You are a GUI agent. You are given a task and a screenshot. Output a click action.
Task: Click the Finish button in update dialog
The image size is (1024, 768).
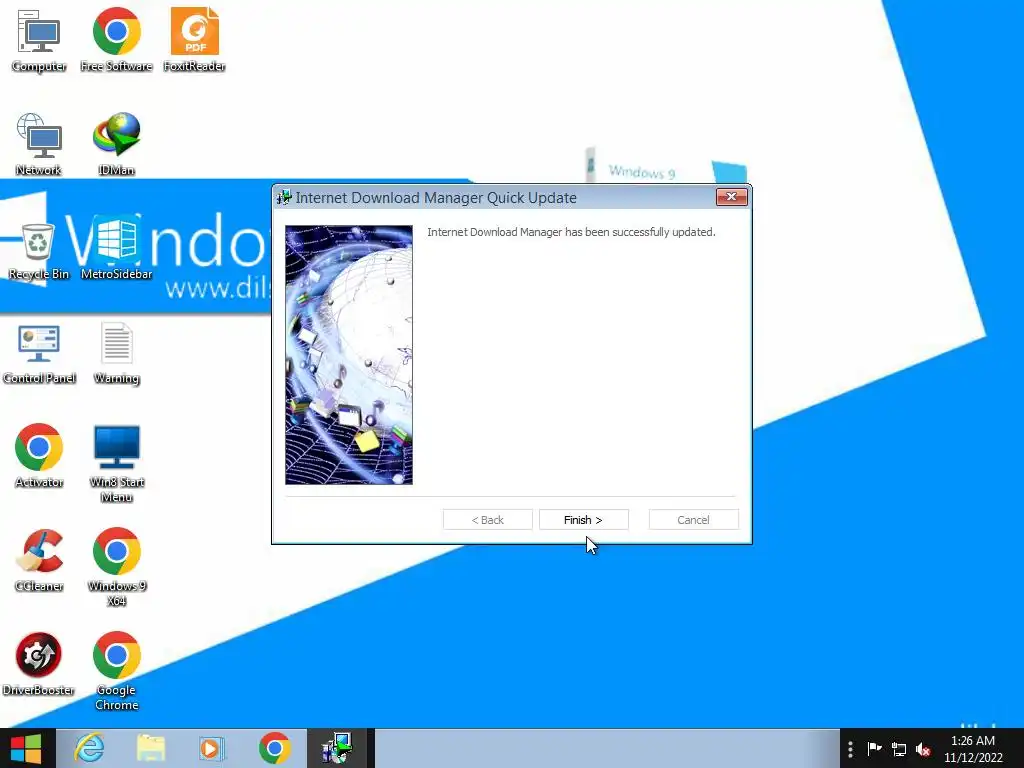coord(583,520)
